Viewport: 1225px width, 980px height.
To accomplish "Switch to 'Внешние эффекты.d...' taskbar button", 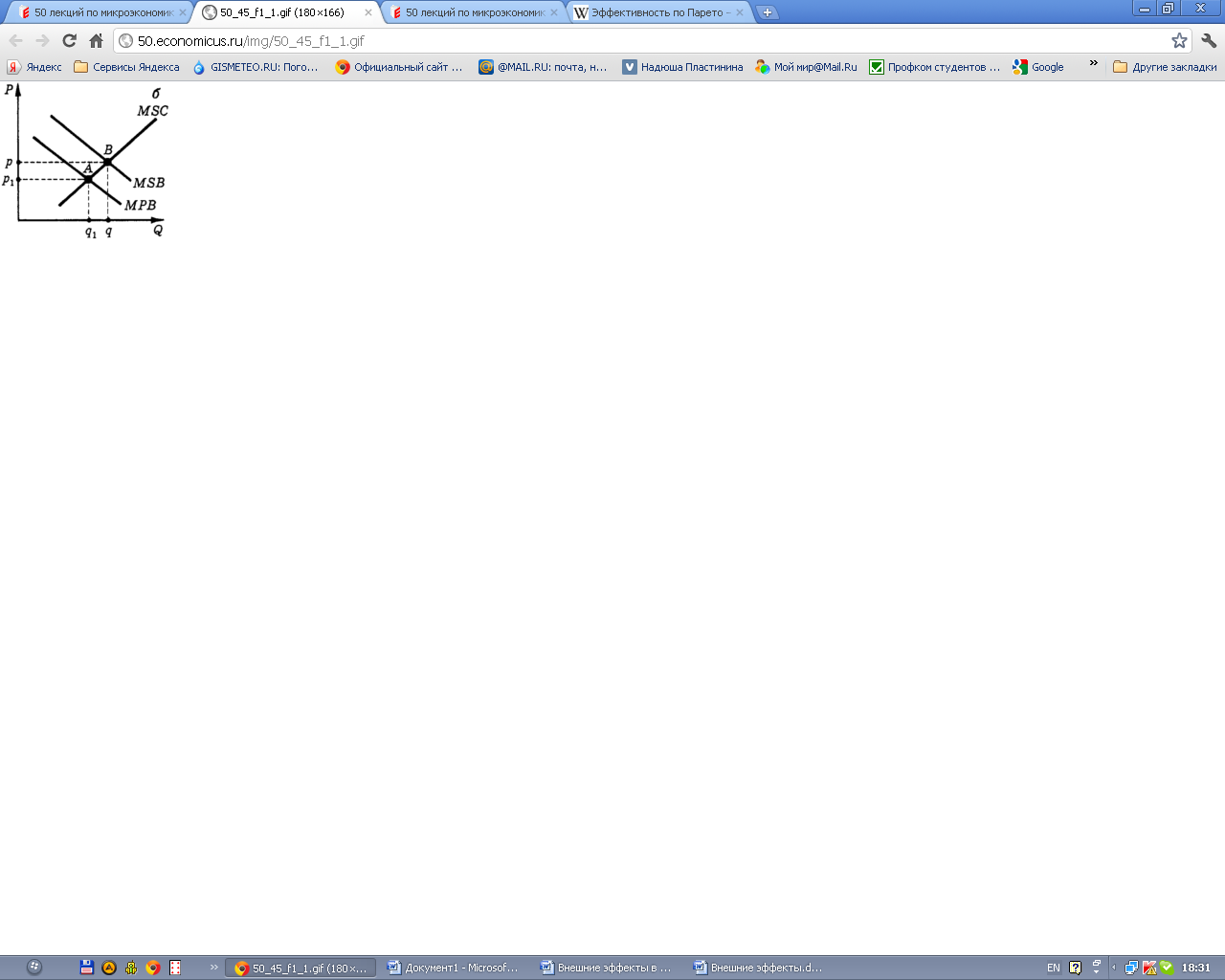I will pos(759,968).
